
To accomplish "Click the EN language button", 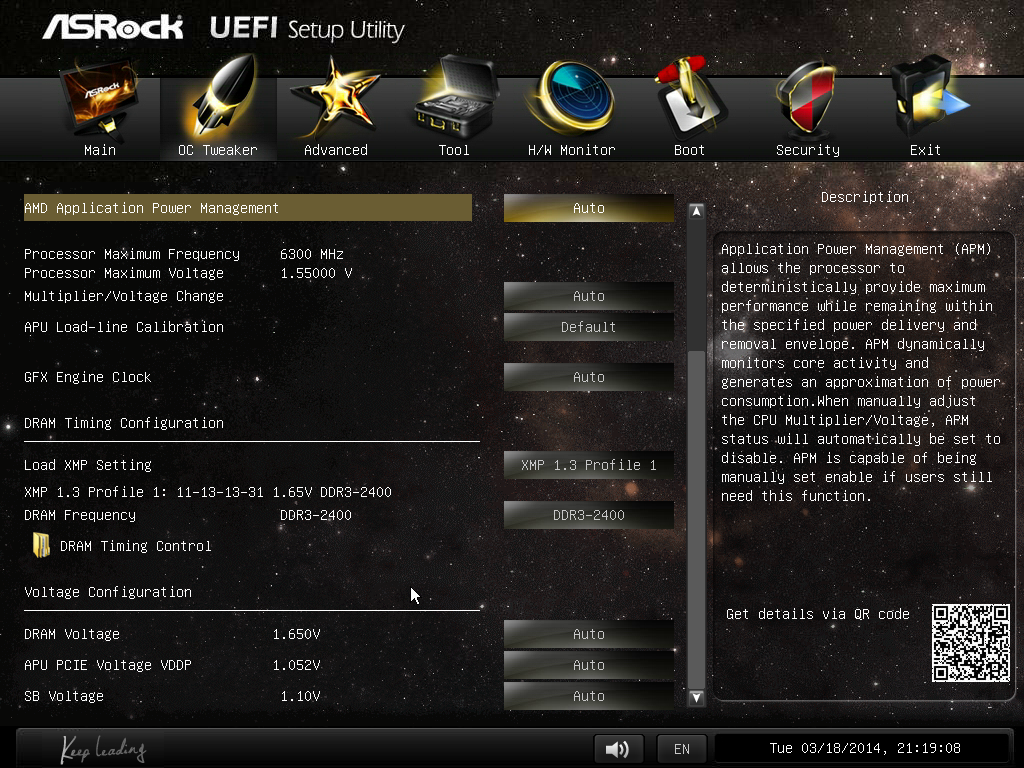I will pyautogui.click(x=682, y=748).
